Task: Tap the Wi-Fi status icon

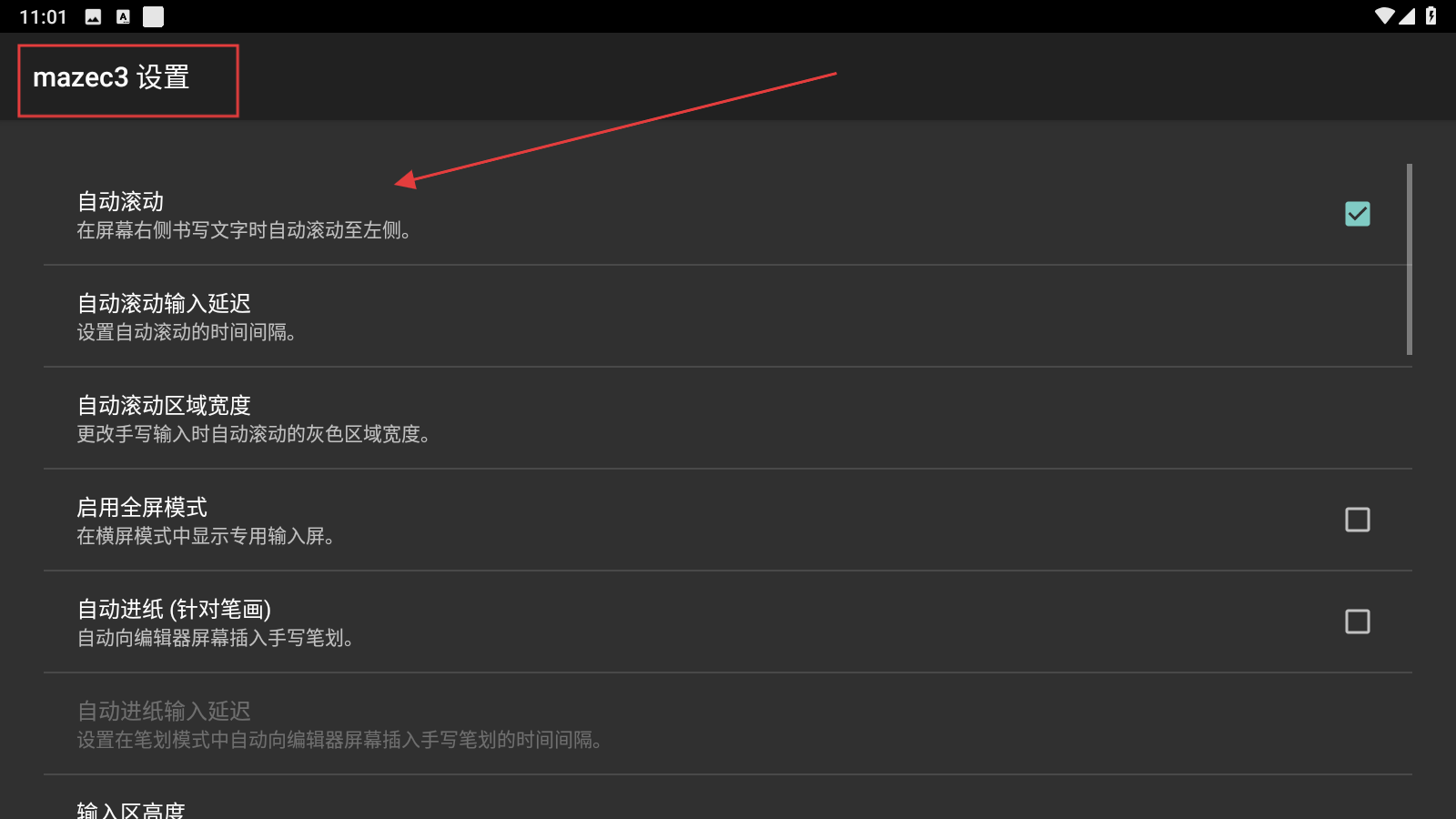Action: 1384,16
